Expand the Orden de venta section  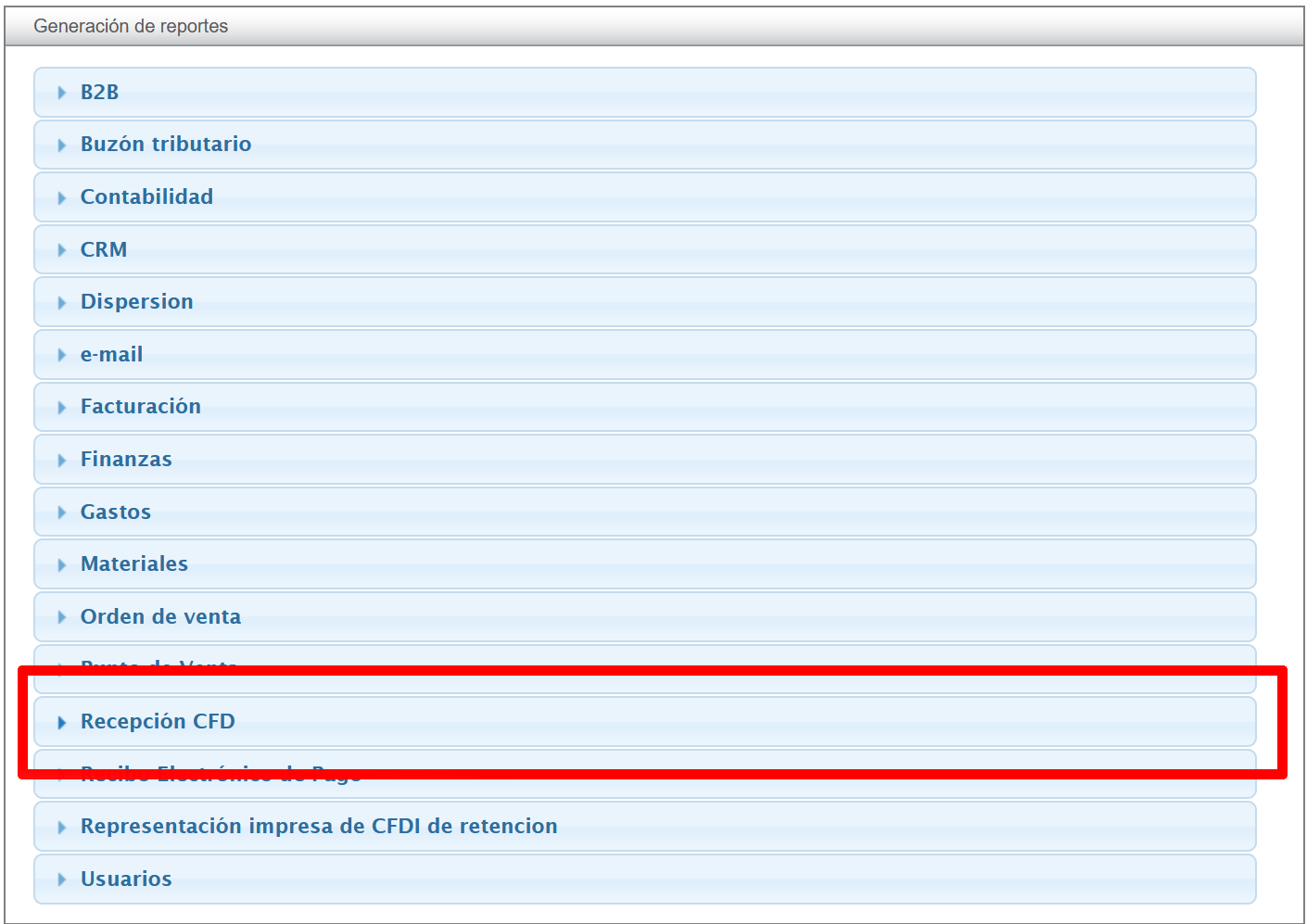160,617
